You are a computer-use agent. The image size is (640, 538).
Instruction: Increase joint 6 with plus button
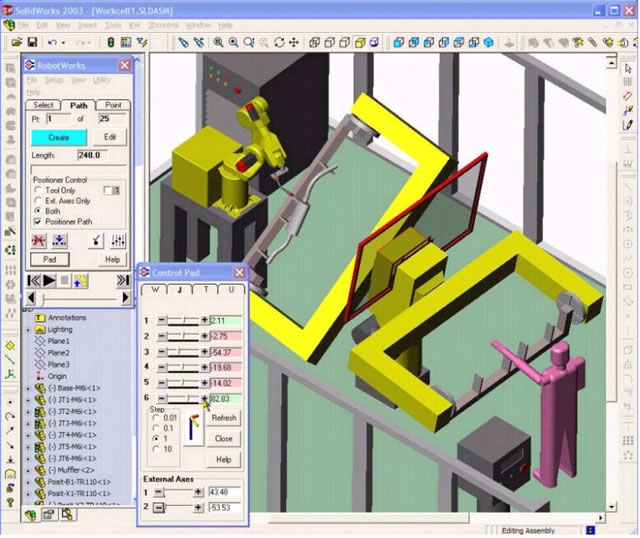[x=204, y=398]
